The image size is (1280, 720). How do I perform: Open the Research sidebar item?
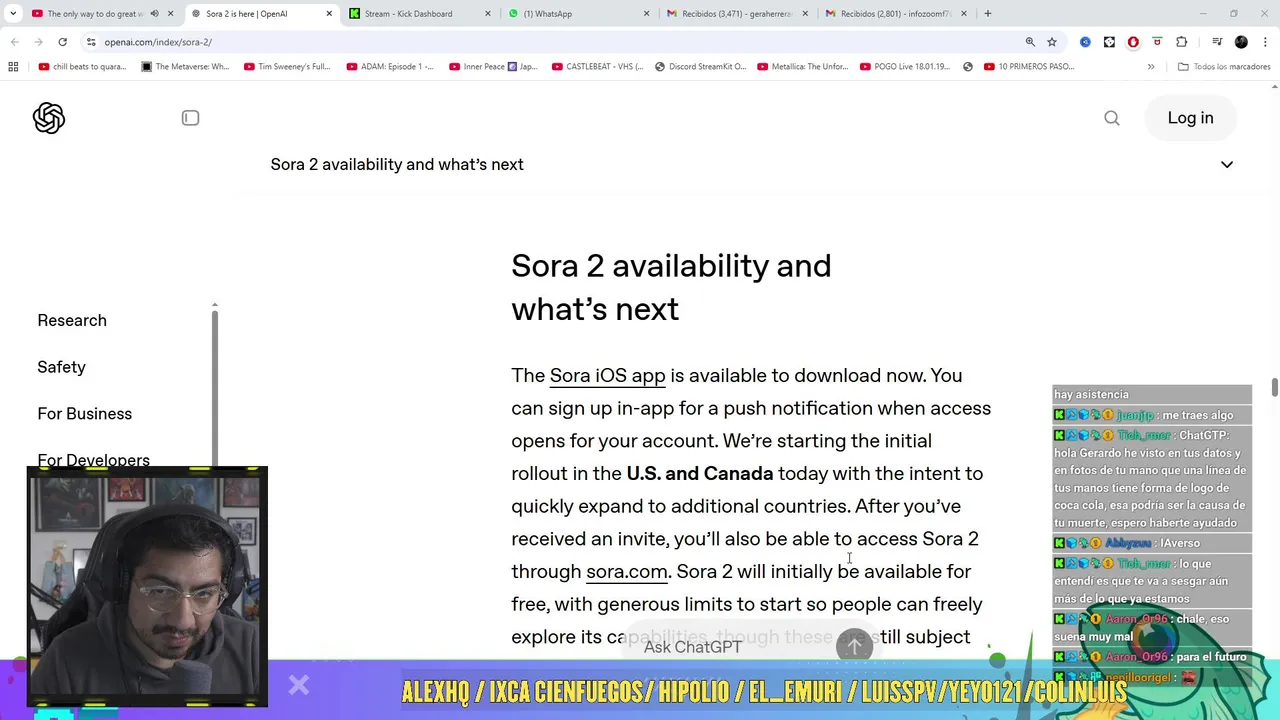(x=72, y=320)
